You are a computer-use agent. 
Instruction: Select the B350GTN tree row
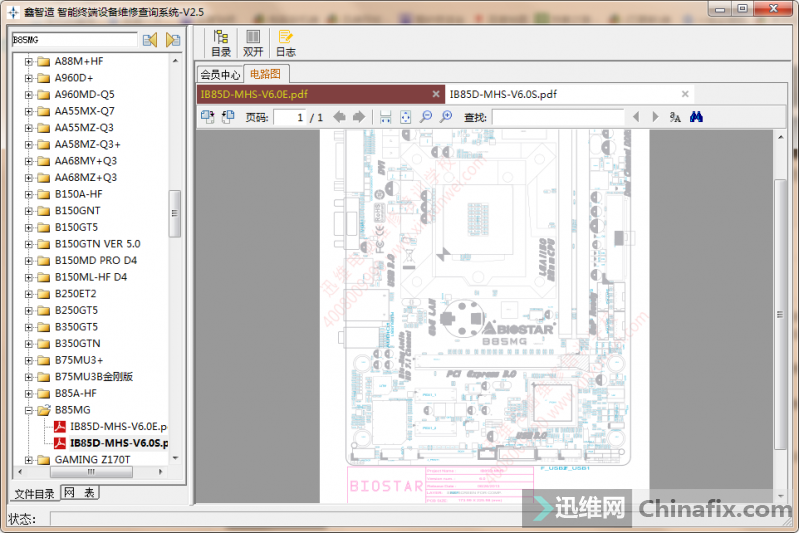77,343
